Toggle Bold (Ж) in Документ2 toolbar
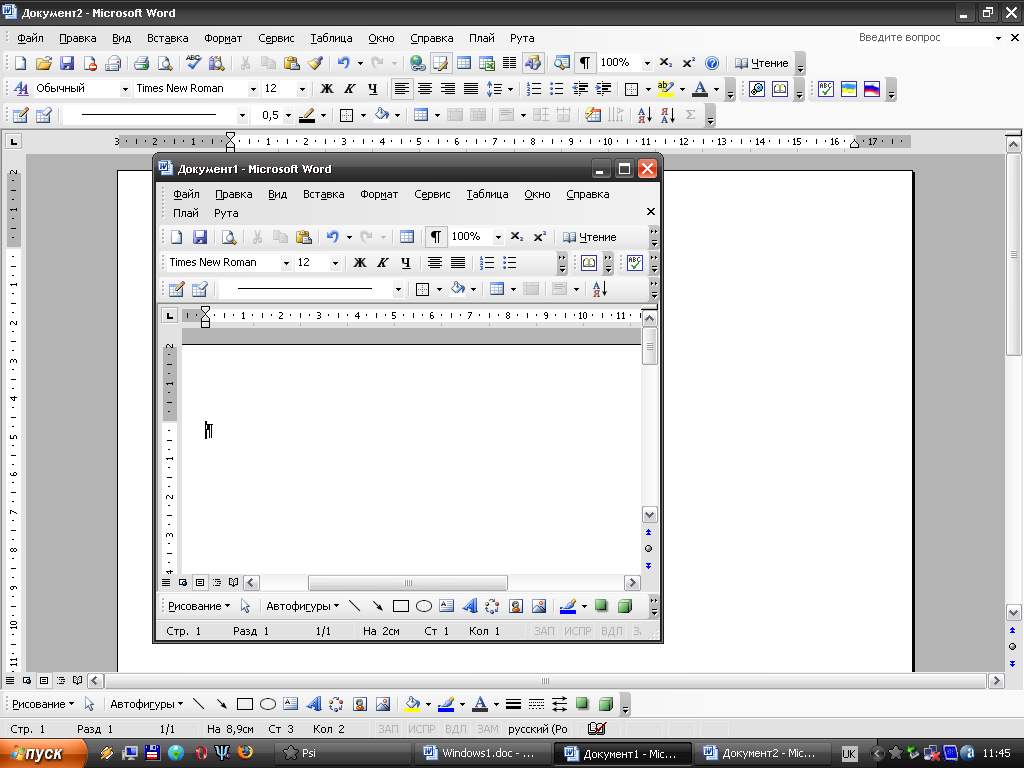Screen dimensions: 1024x768 [x=327, y=89]
